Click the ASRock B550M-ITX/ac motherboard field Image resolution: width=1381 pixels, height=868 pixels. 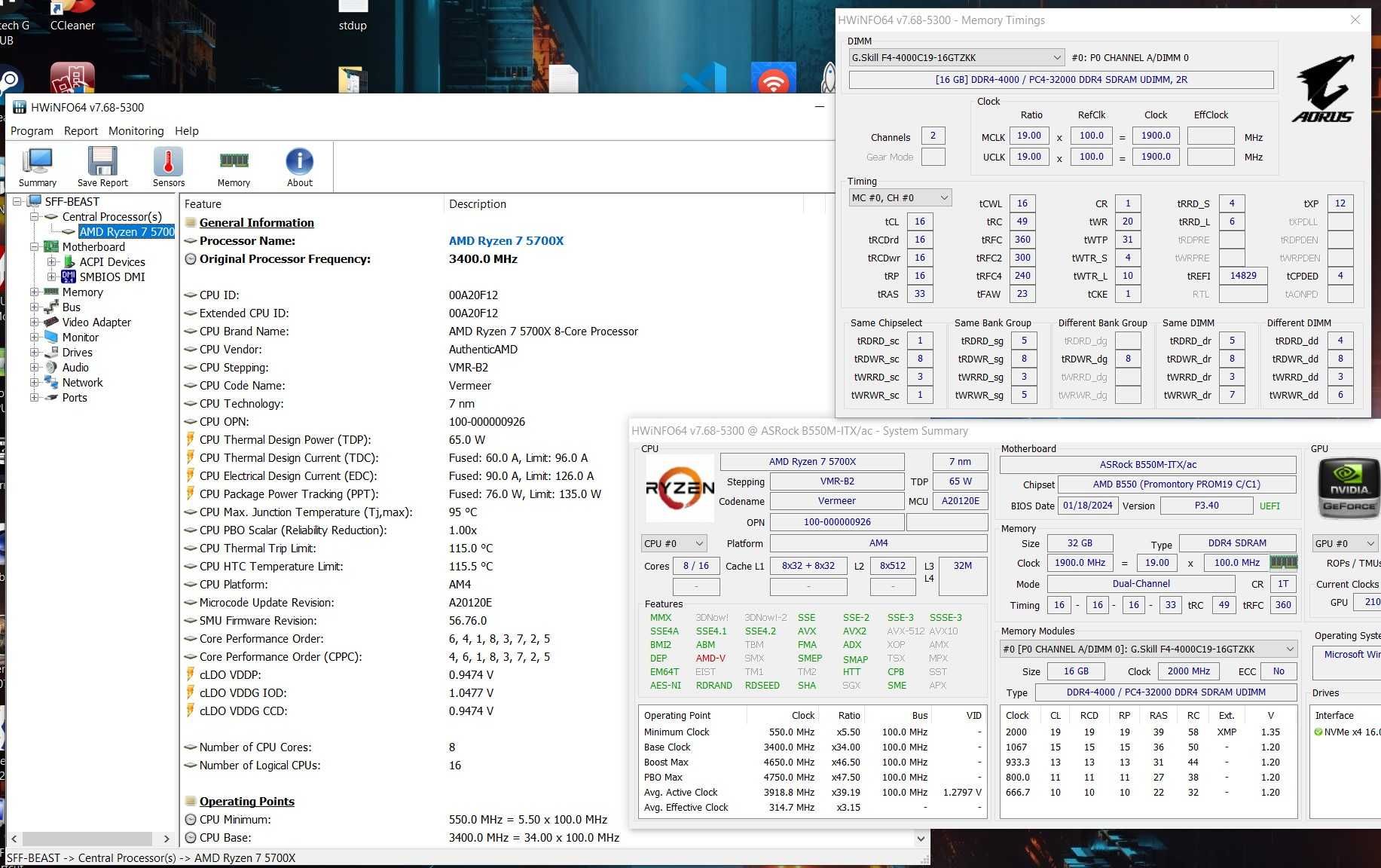[1147, 464]
